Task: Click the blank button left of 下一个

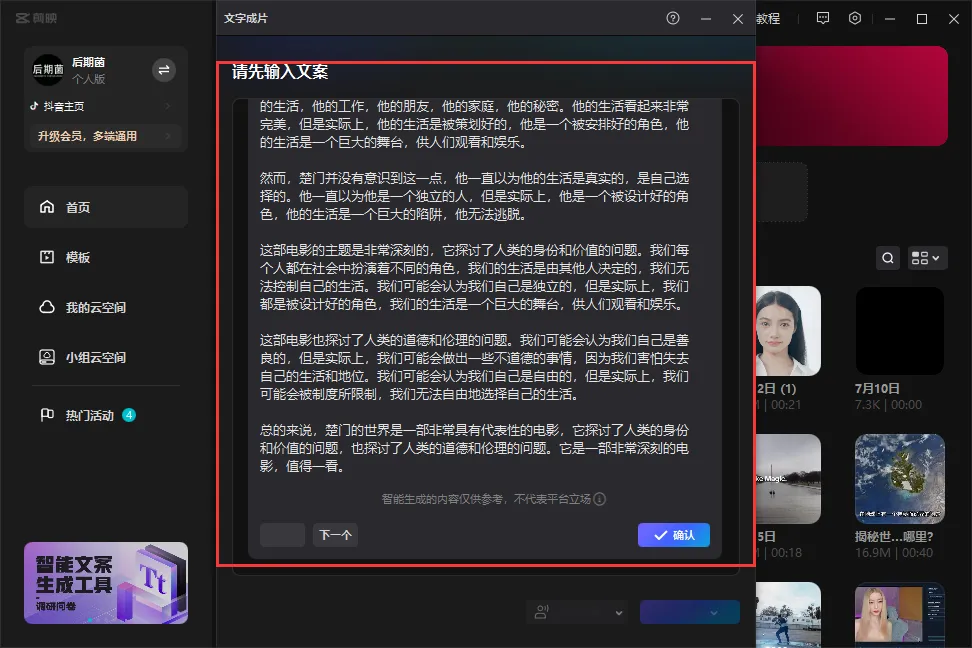Action: tap(282, 535)
